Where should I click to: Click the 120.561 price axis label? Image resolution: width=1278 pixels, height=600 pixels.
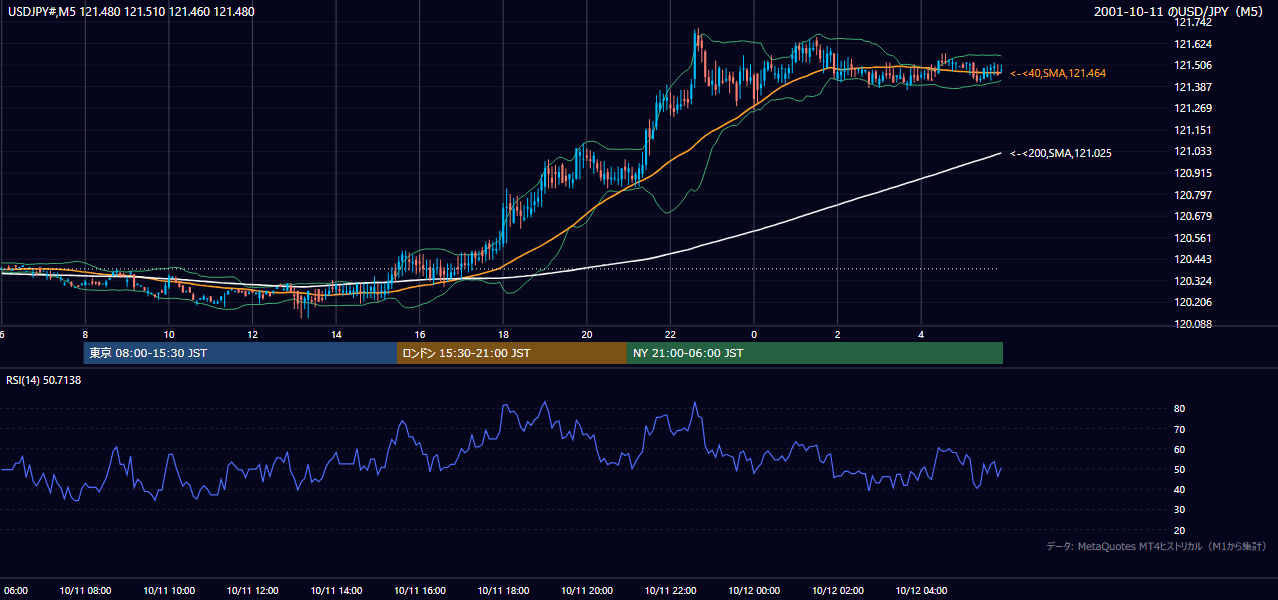coord(1192,238)
